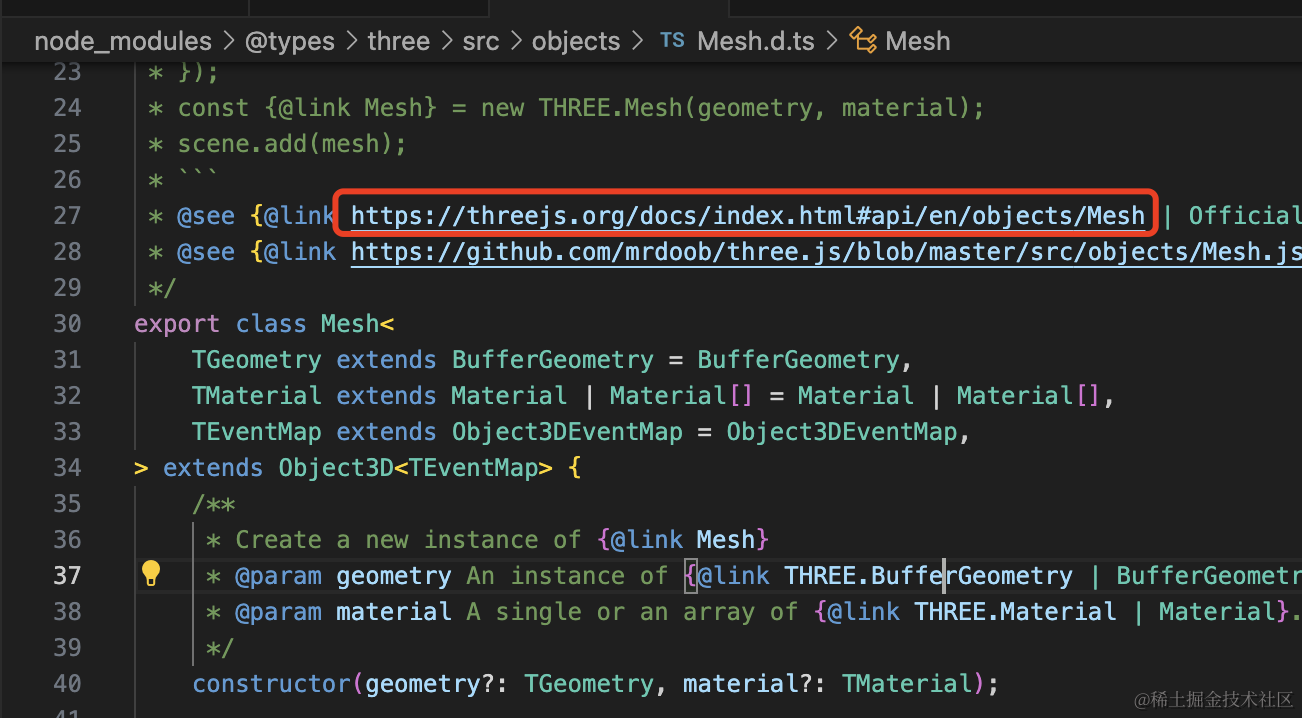
Task: Click the 'export' keyword on line 30
Action: click(x=177, y=324)
